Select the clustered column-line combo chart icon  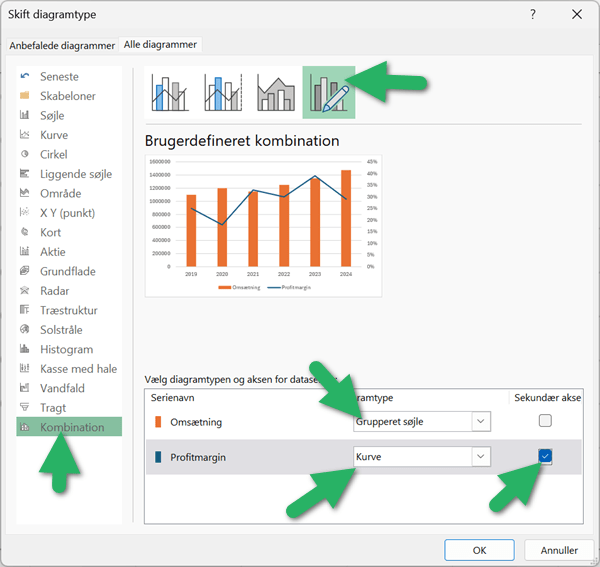(171, 93)
